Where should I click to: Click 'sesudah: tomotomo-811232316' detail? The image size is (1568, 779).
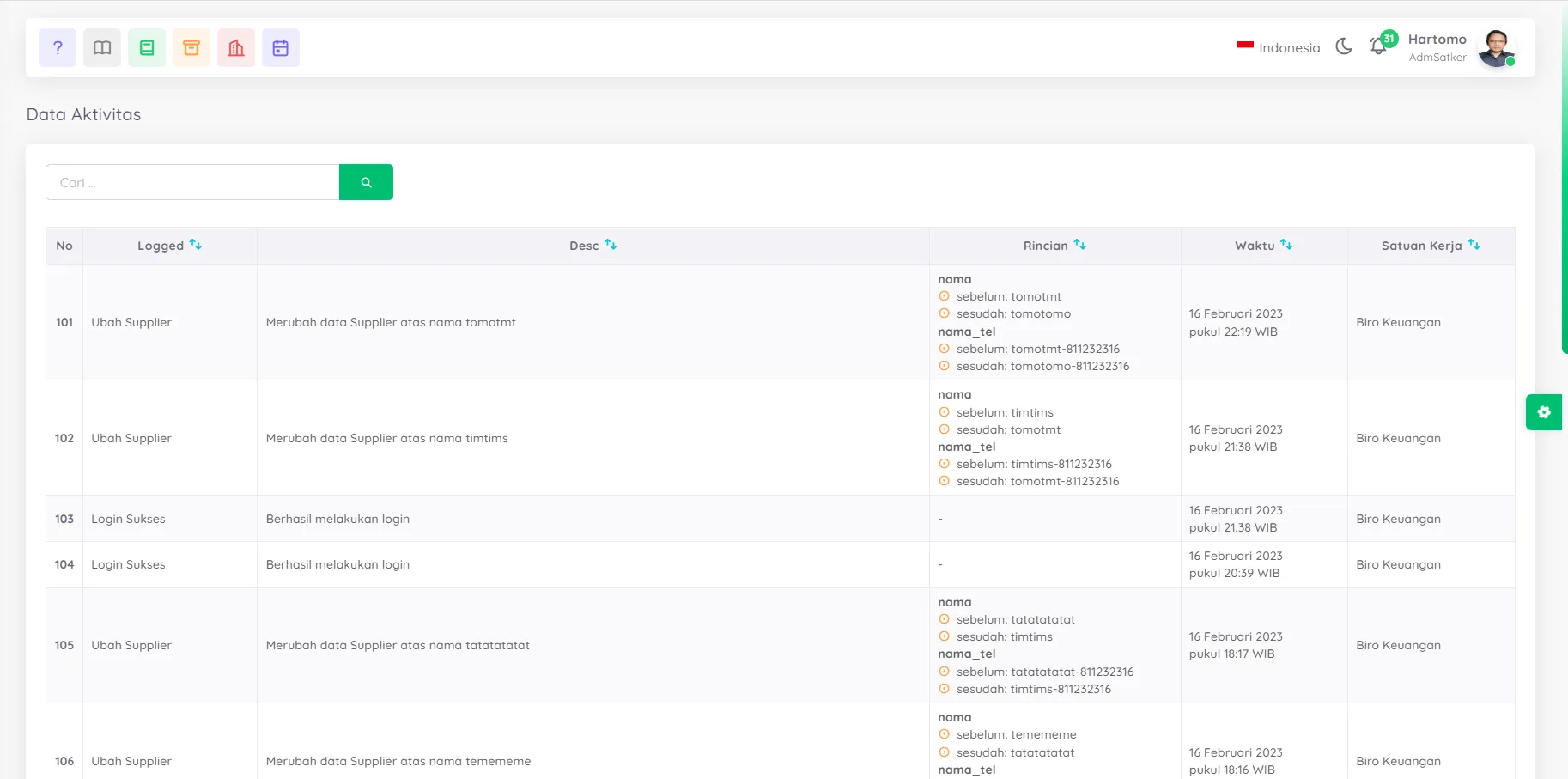(x=1042, y=367)
